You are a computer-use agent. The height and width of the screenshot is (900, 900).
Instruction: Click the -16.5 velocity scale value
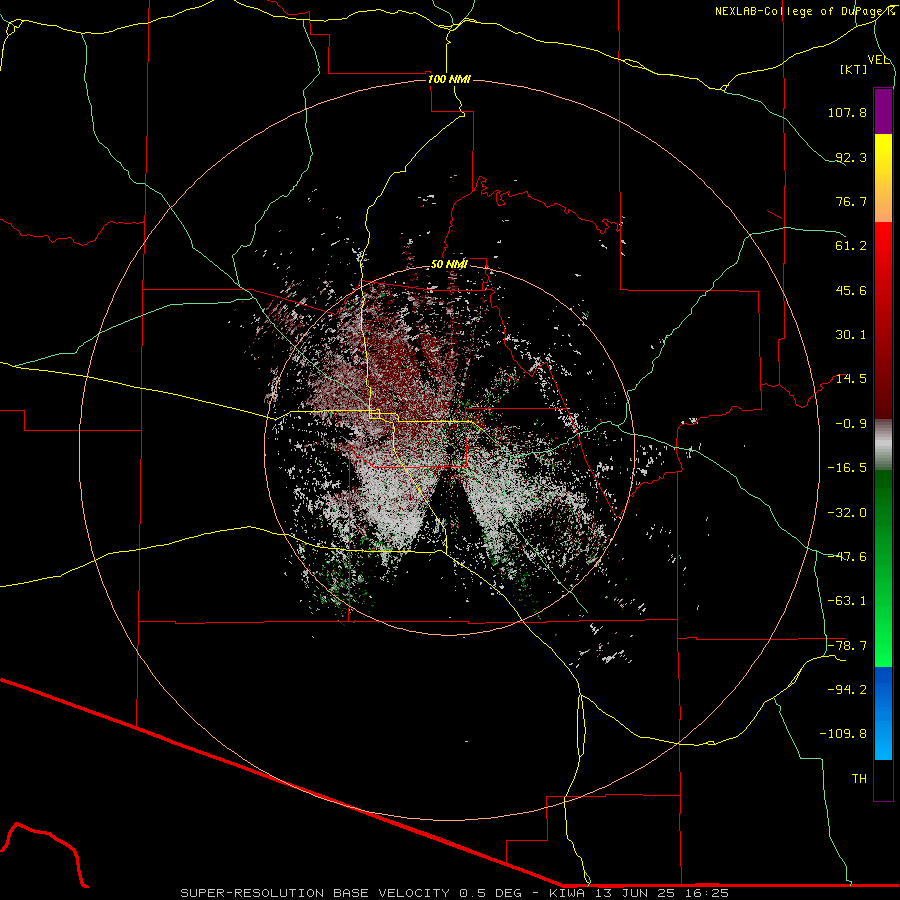tap(847, 468)
